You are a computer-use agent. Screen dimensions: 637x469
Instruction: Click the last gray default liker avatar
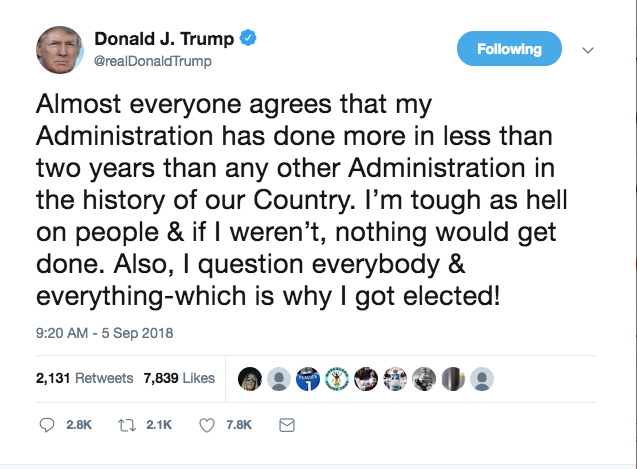click(482, 378)
